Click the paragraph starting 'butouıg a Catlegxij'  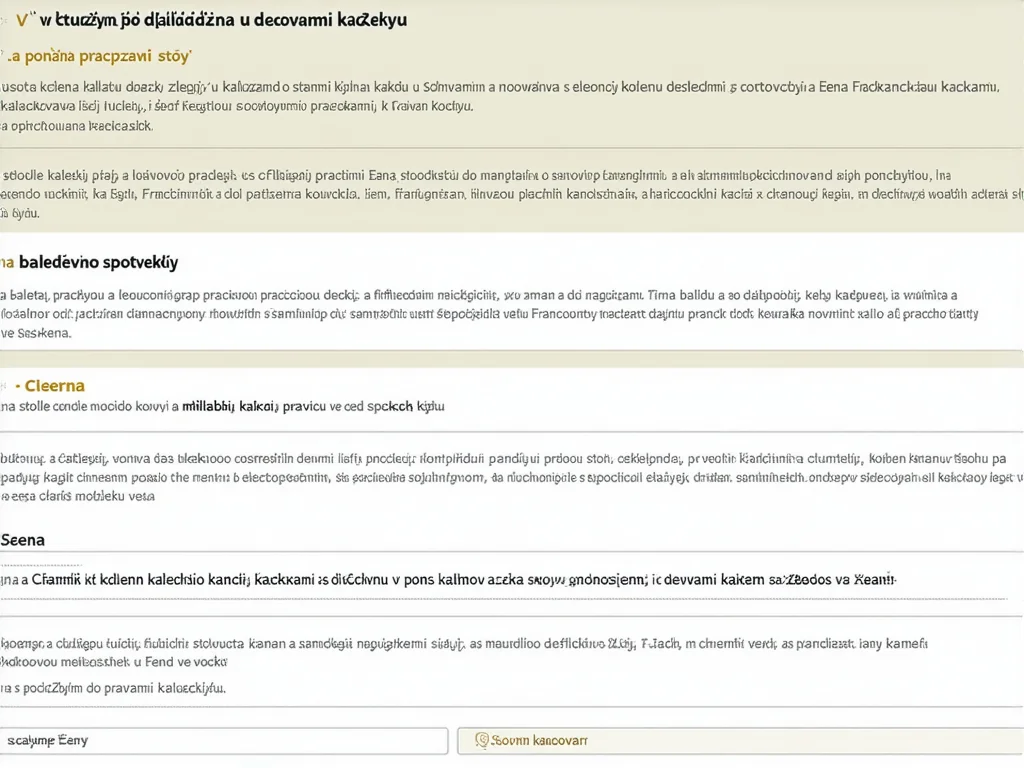tap(512, 477)
